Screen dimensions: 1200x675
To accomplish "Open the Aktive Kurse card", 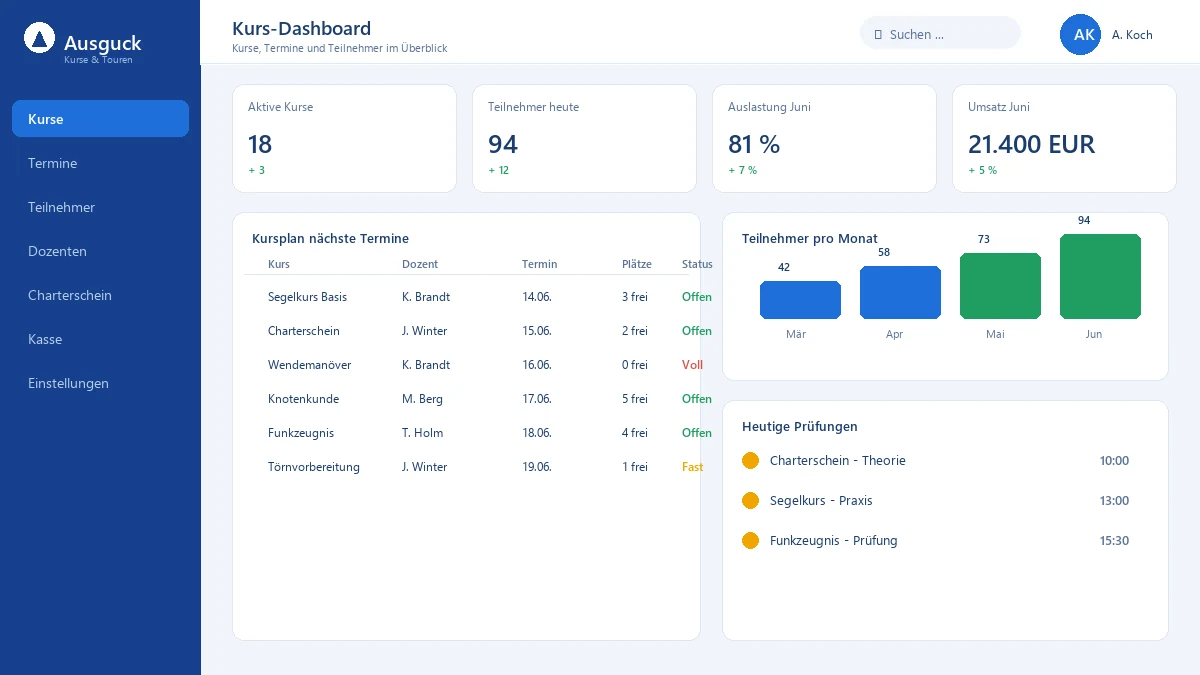I will coord(344,138).
